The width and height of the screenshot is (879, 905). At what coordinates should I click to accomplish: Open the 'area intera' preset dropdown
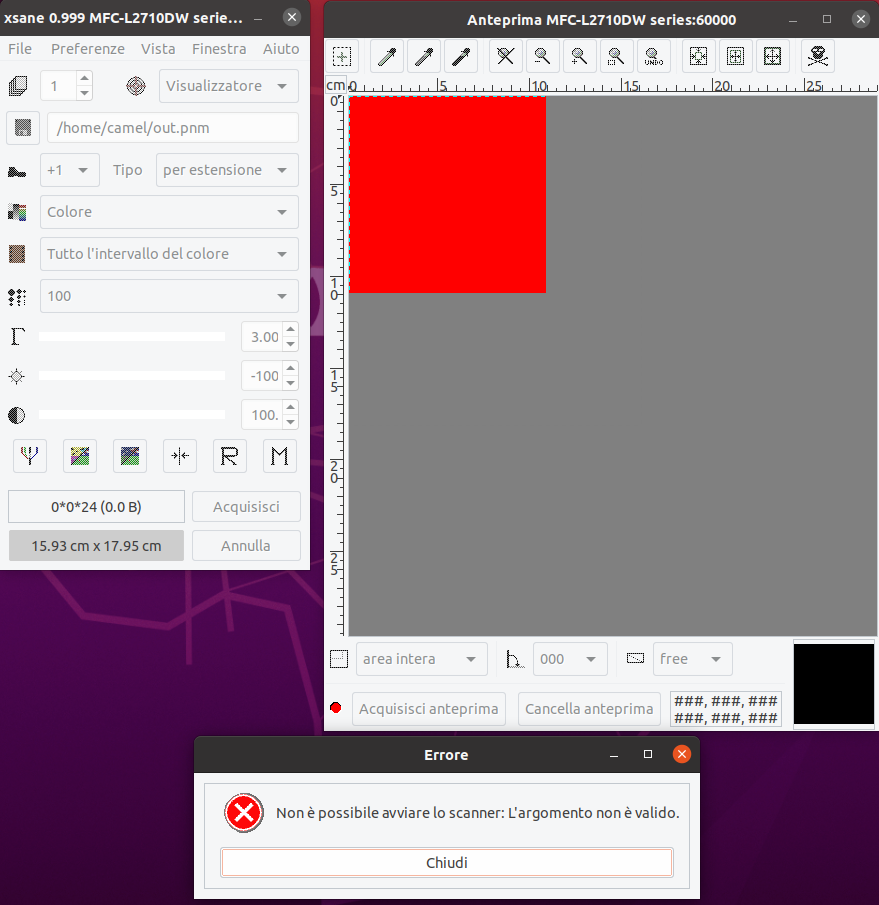pos(422,659)
